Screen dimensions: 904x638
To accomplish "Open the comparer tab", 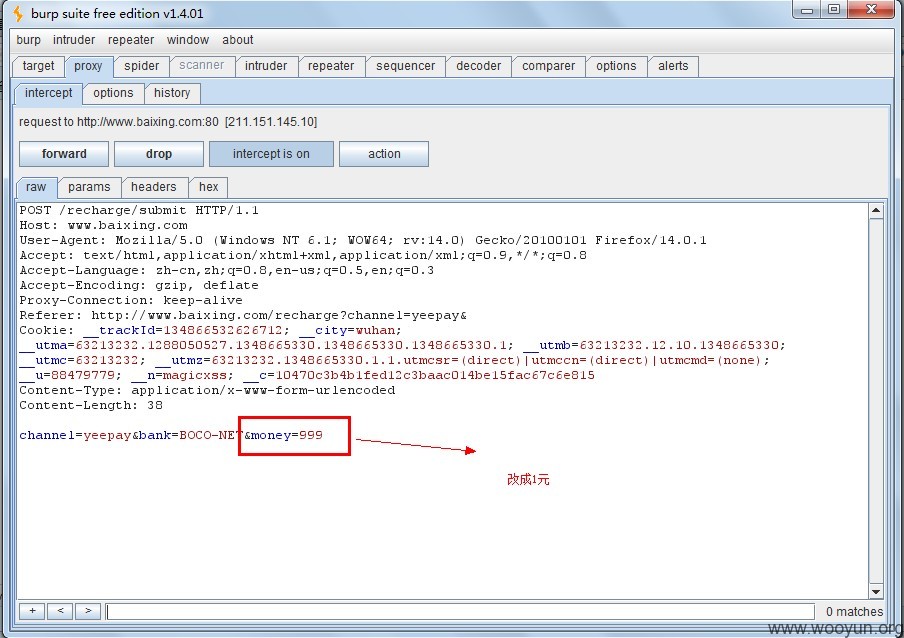I will tap(548, 66).
